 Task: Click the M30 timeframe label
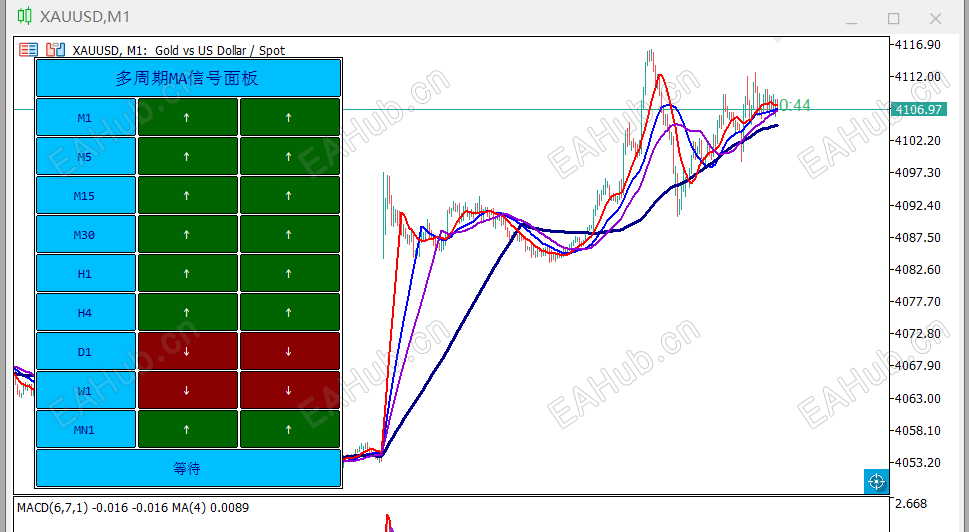coord(85,234)
